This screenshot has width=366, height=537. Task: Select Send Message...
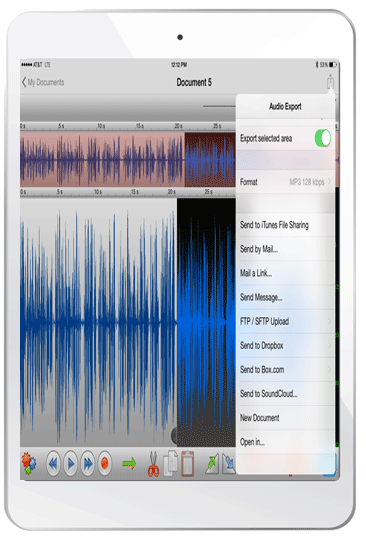point(285,297)
